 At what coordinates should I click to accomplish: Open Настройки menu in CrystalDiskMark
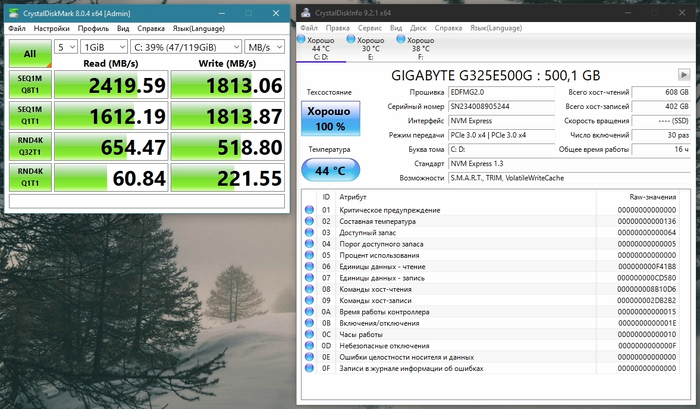pyautogui.click(x=51, y=29)
